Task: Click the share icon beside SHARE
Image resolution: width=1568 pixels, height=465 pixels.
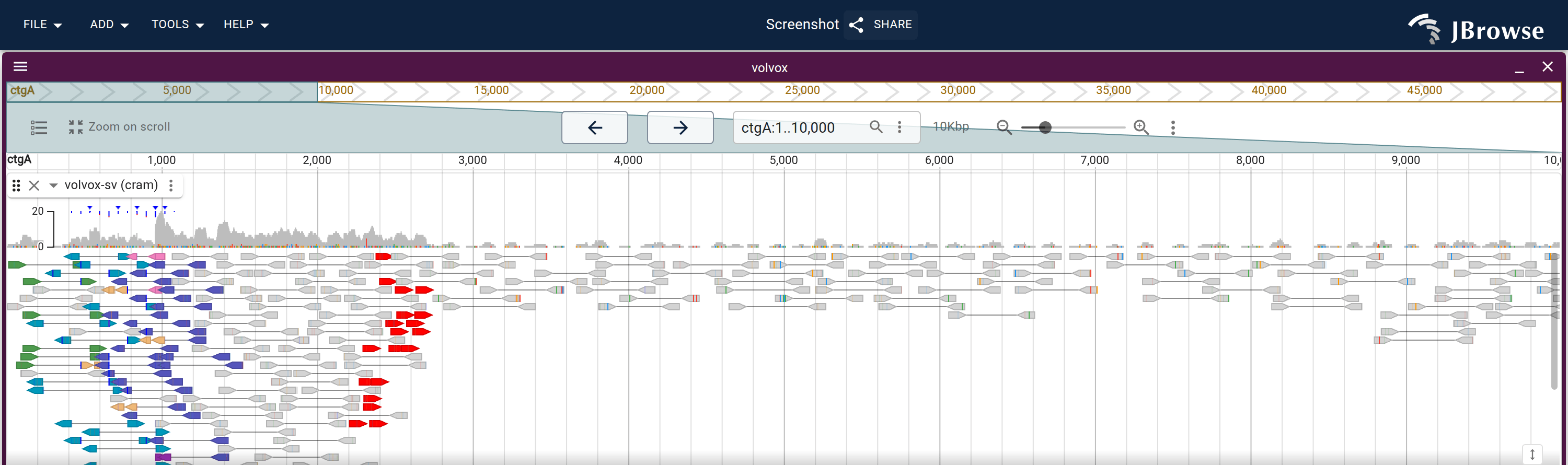Action: [857, 25]
